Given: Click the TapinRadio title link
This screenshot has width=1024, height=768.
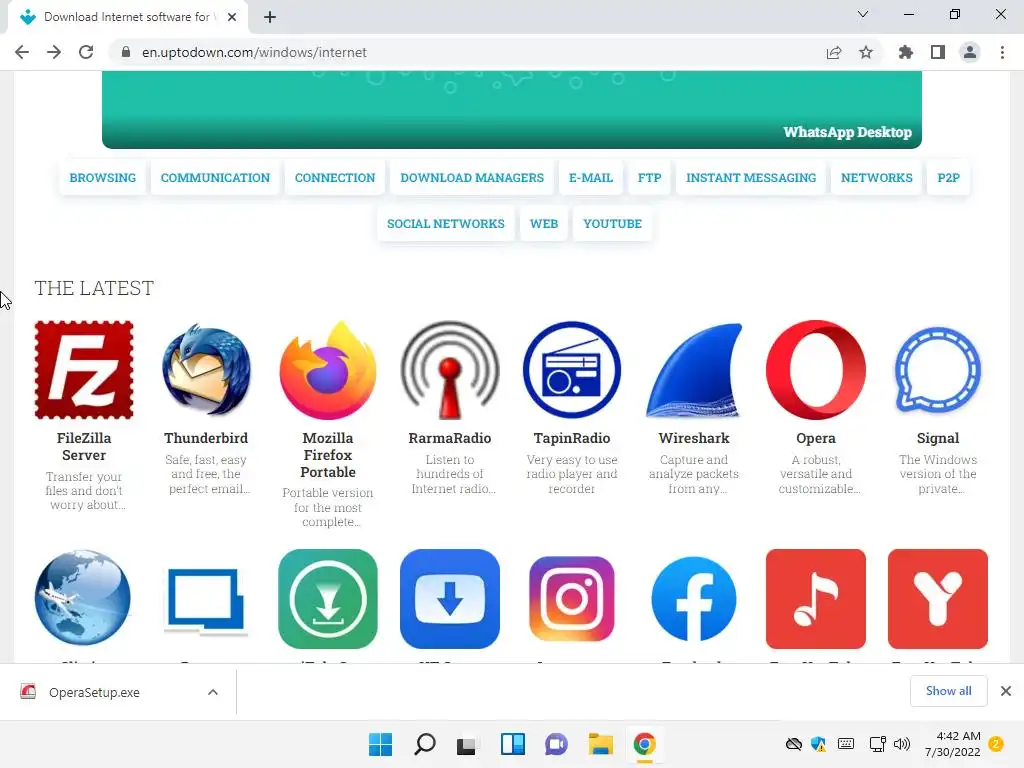Looking at the screenshot, I should (x=571, y=438).
